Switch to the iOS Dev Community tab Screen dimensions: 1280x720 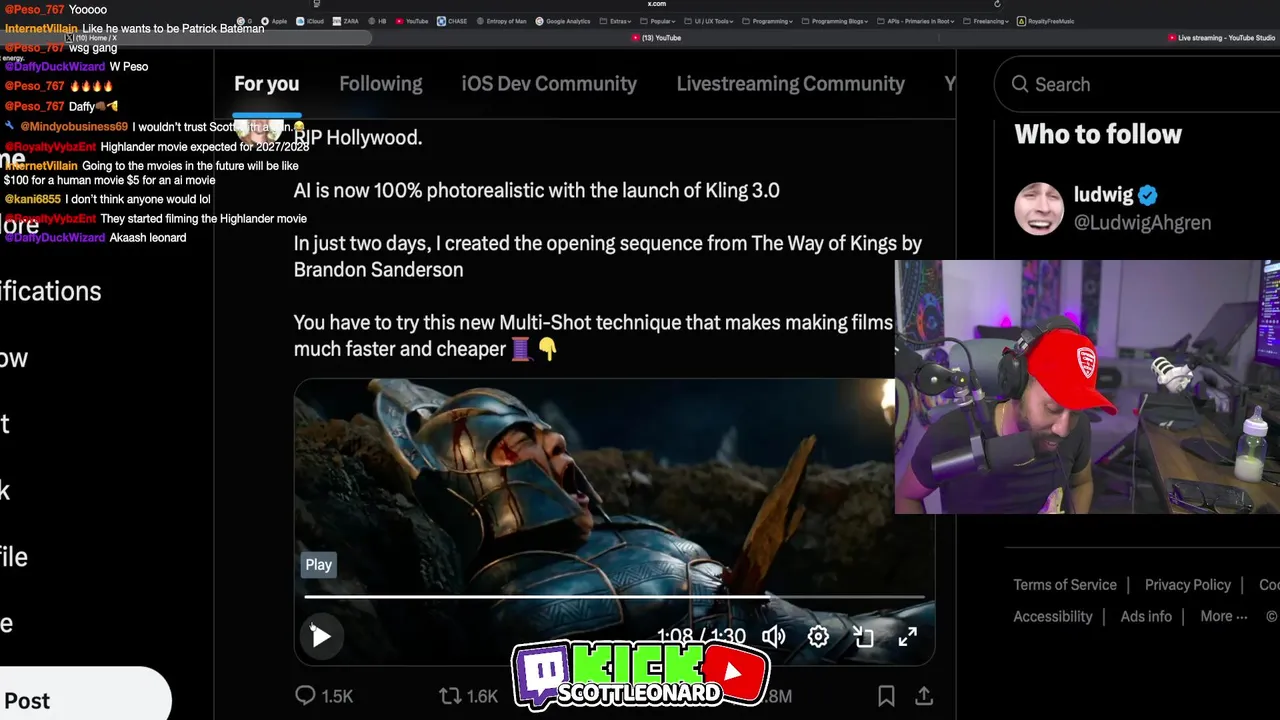(x=549, y=84)
